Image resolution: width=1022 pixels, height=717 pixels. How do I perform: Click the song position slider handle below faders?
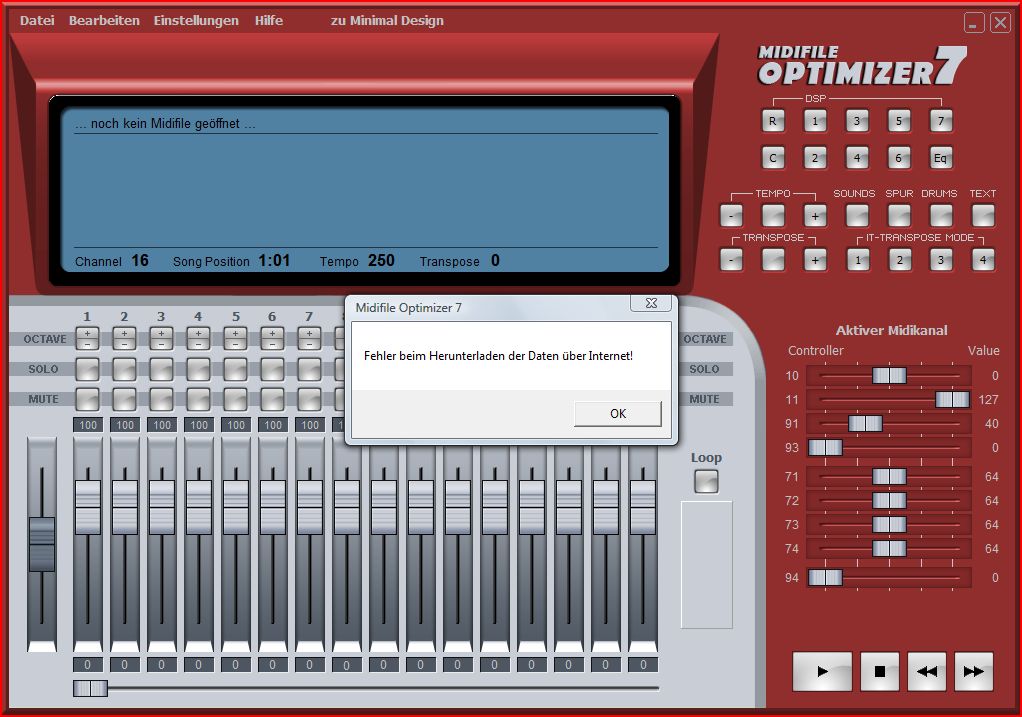[91, 688]
